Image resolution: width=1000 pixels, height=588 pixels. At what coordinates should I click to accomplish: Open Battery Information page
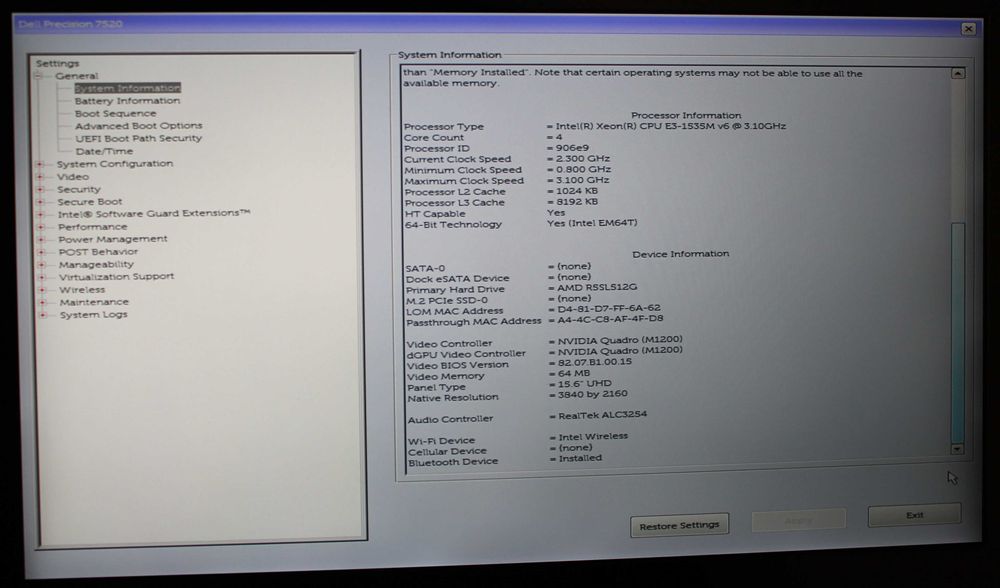(x=128, y=101)
